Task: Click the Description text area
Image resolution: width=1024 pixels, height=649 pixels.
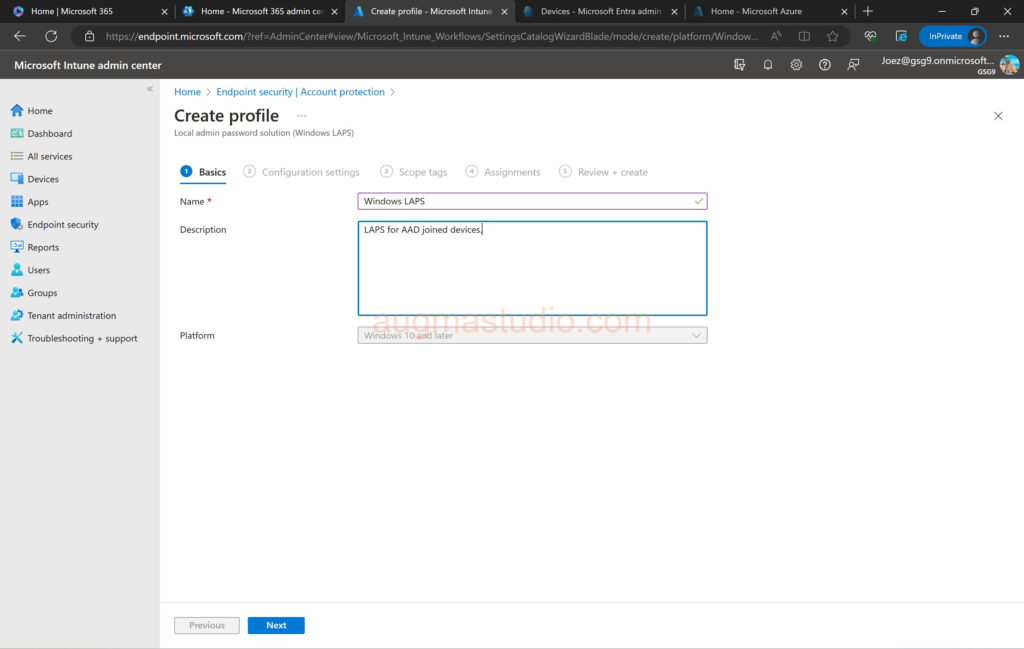Action: coord(532,268)
